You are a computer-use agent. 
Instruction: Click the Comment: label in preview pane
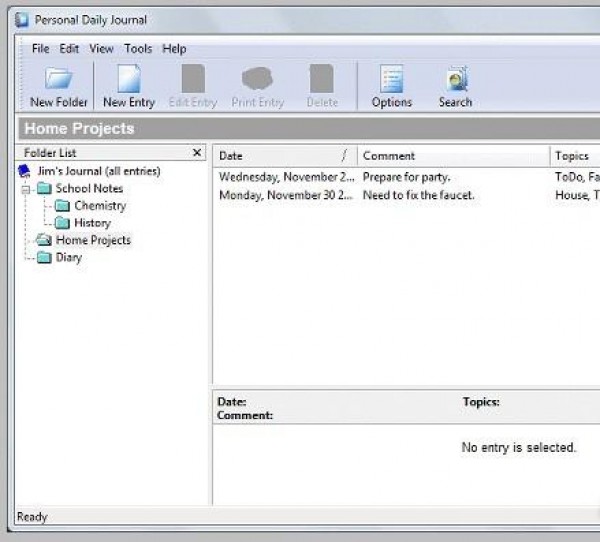(x=245, y=415)
